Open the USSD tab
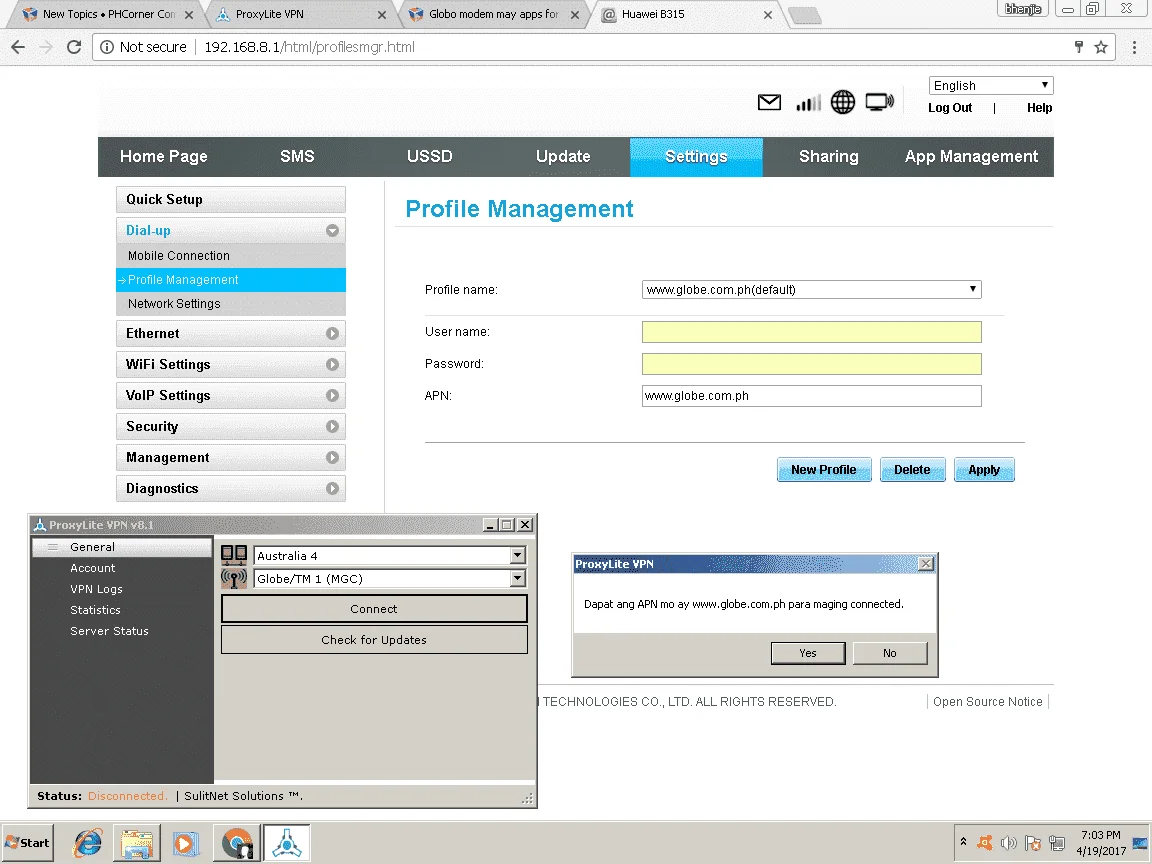The width and height of the screenshot is (1152, 864). (430, 156)
